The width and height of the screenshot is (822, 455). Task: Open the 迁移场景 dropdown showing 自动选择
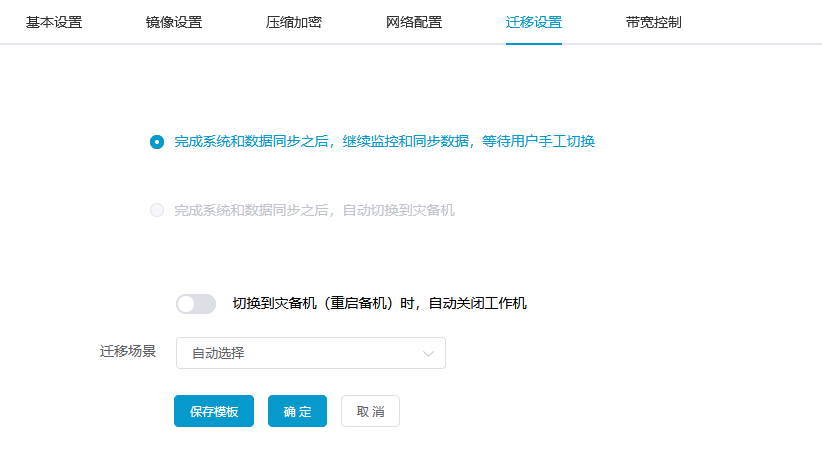point(311,353)
